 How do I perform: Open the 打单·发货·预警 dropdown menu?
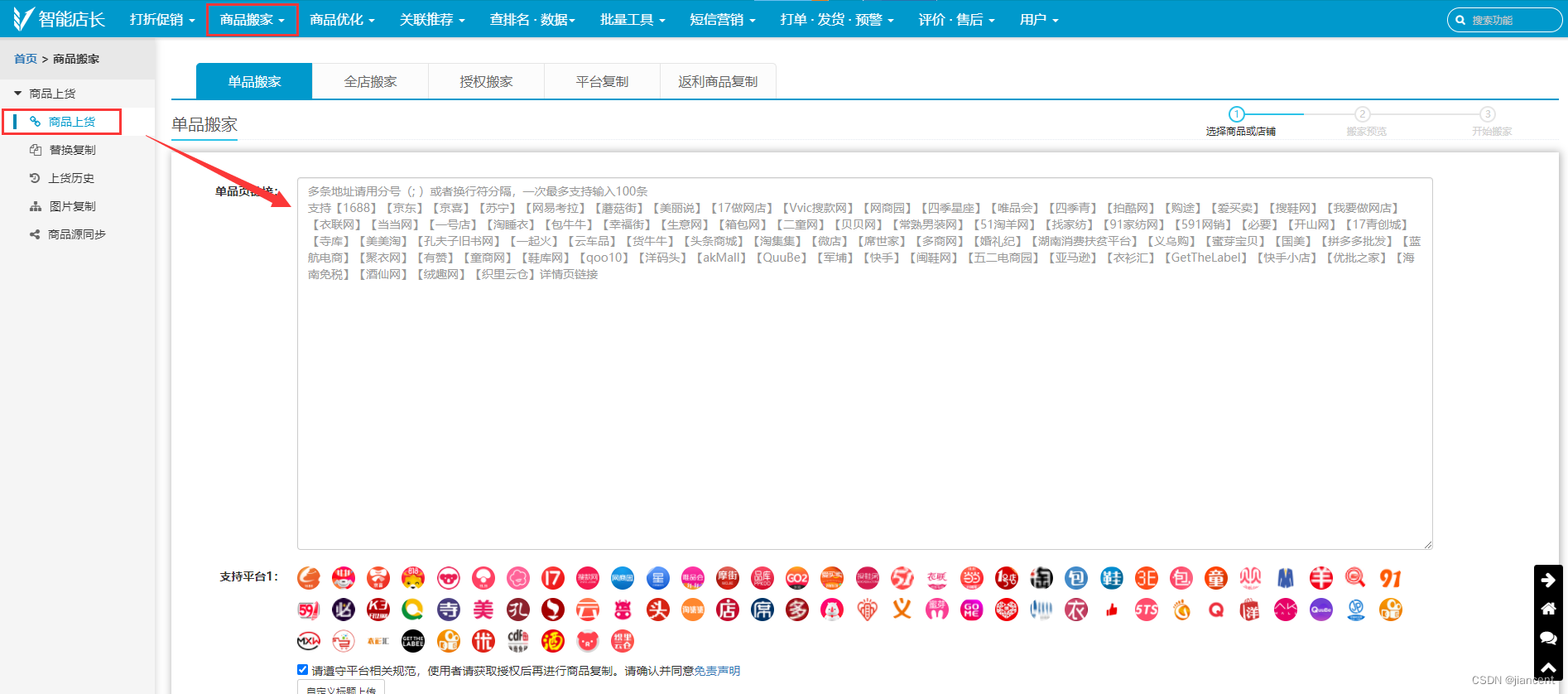837,19
